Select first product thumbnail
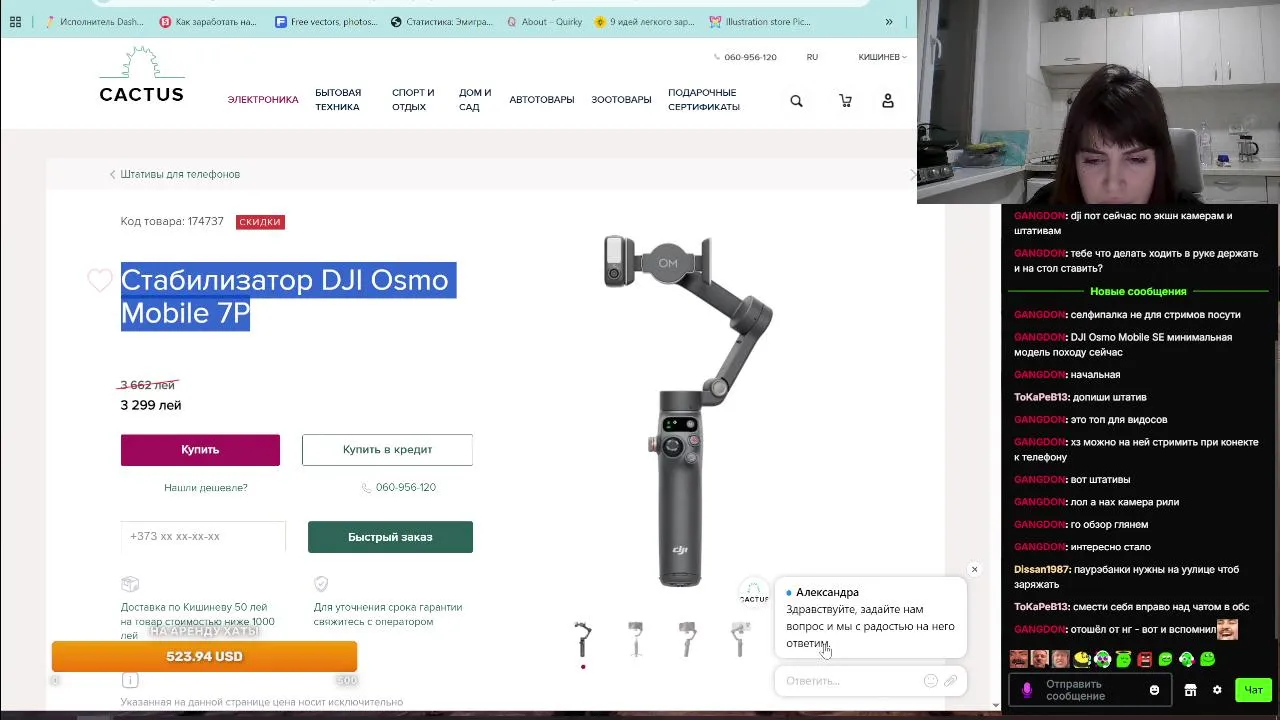Screen dimensions: 1280x720 pyautogui.click(x=583, y=639)
